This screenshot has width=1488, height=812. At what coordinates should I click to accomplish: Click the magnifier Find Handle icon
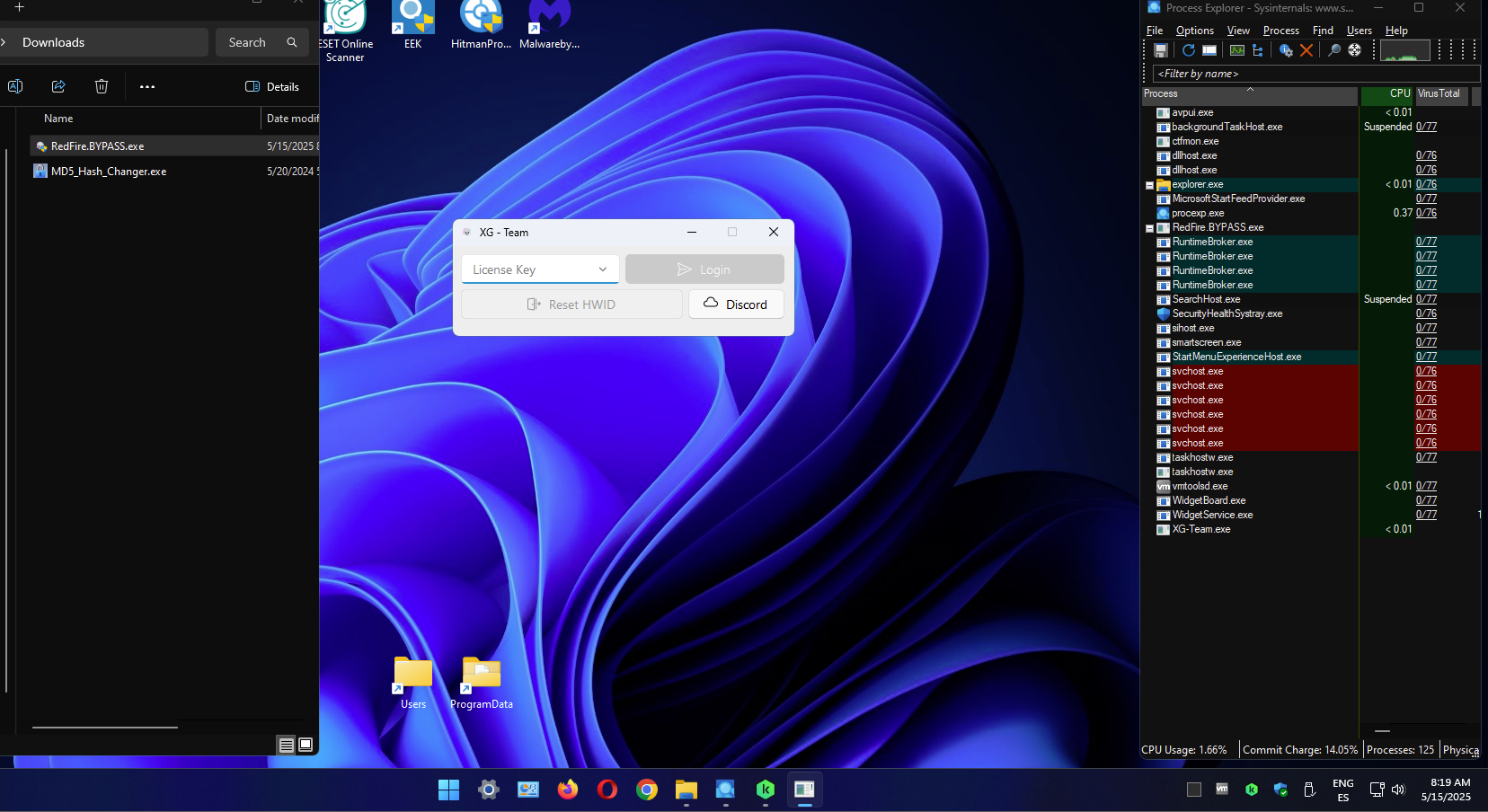point(1334,50)
